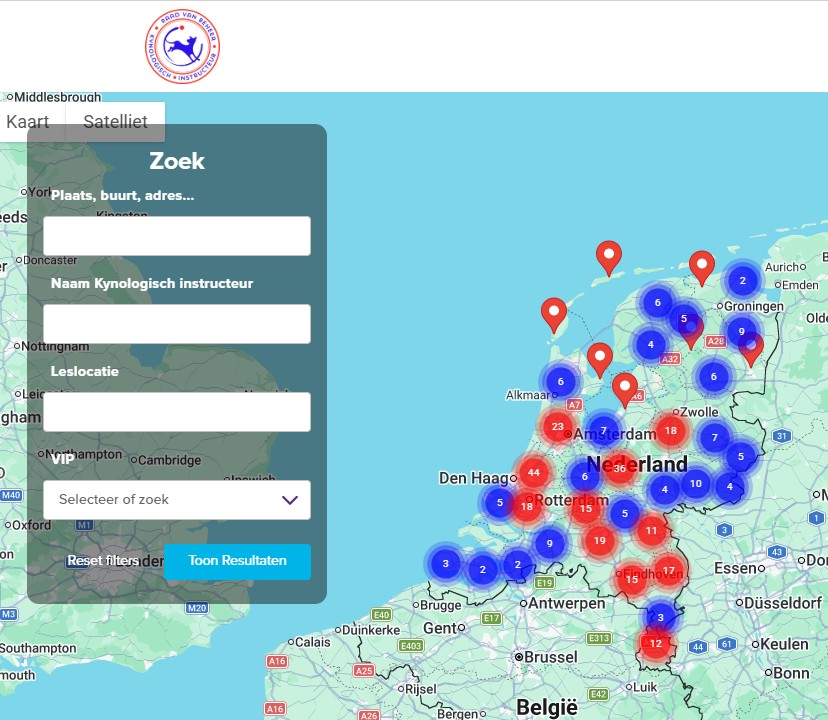Switch to the Kaart map view

[x=28, y=122]
